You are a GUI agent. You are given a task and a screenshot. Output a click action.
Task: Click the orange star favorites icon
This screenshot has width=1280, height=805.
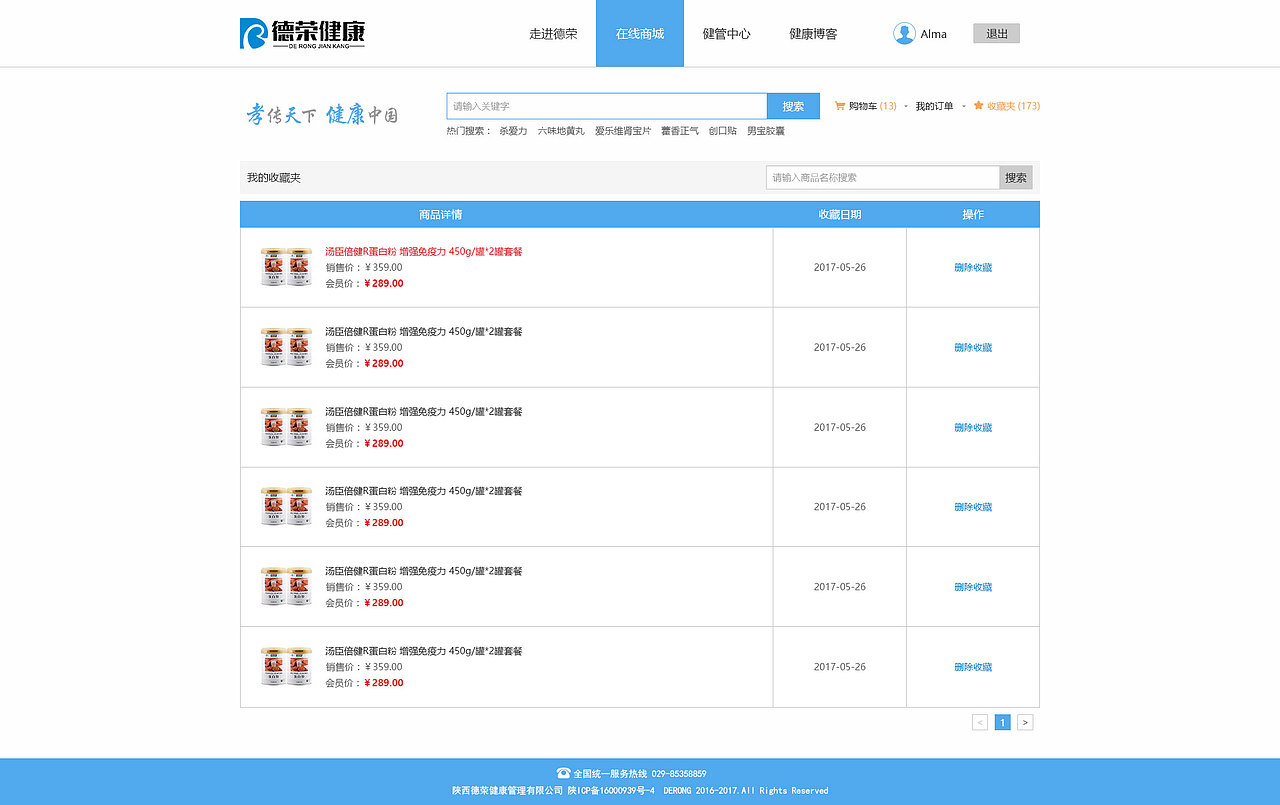click(977, 105)
